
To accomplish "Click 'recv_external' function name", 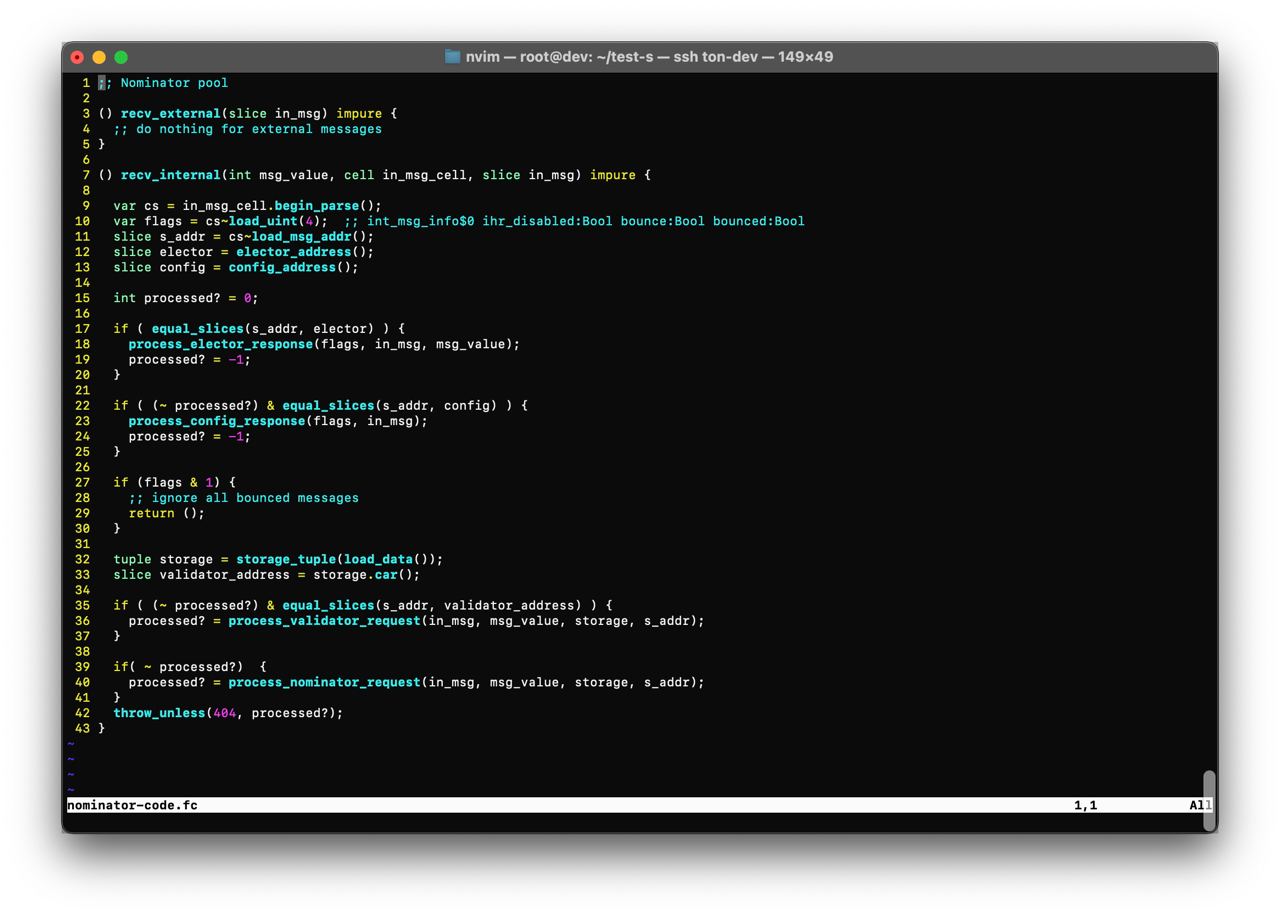I will pos(171,114).
